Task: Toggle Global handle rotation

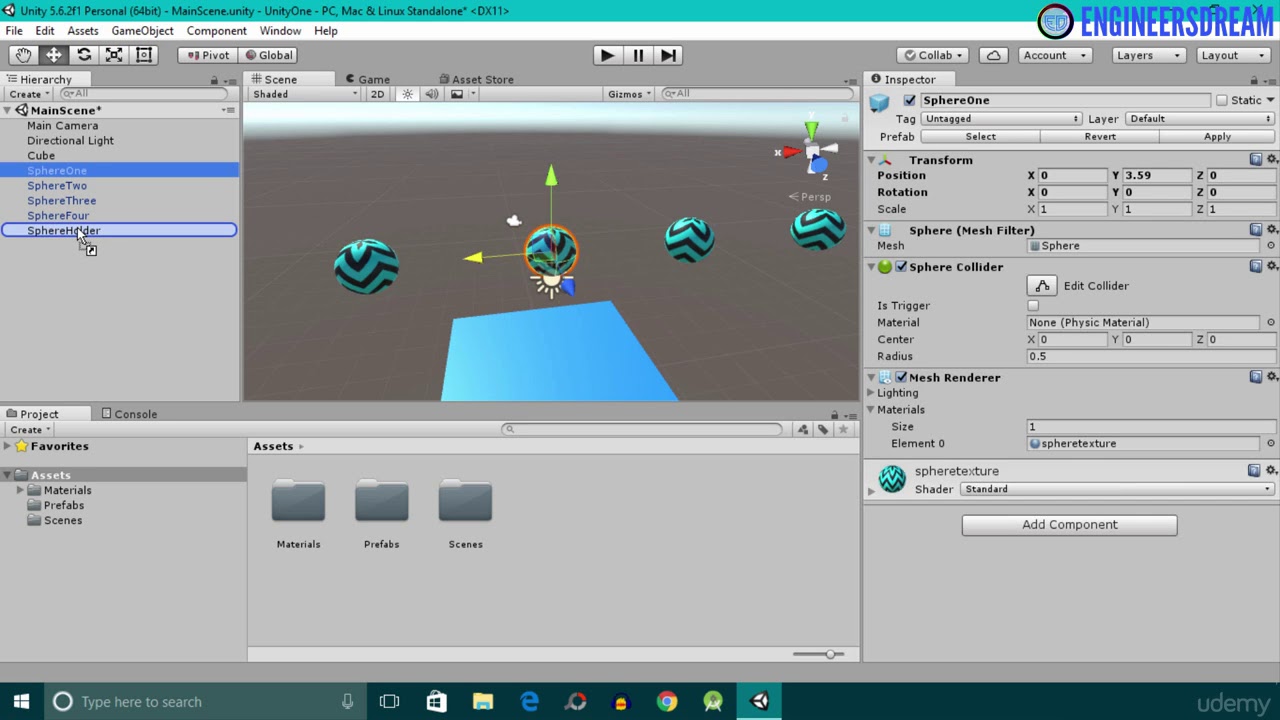Action: click(268, 55)
